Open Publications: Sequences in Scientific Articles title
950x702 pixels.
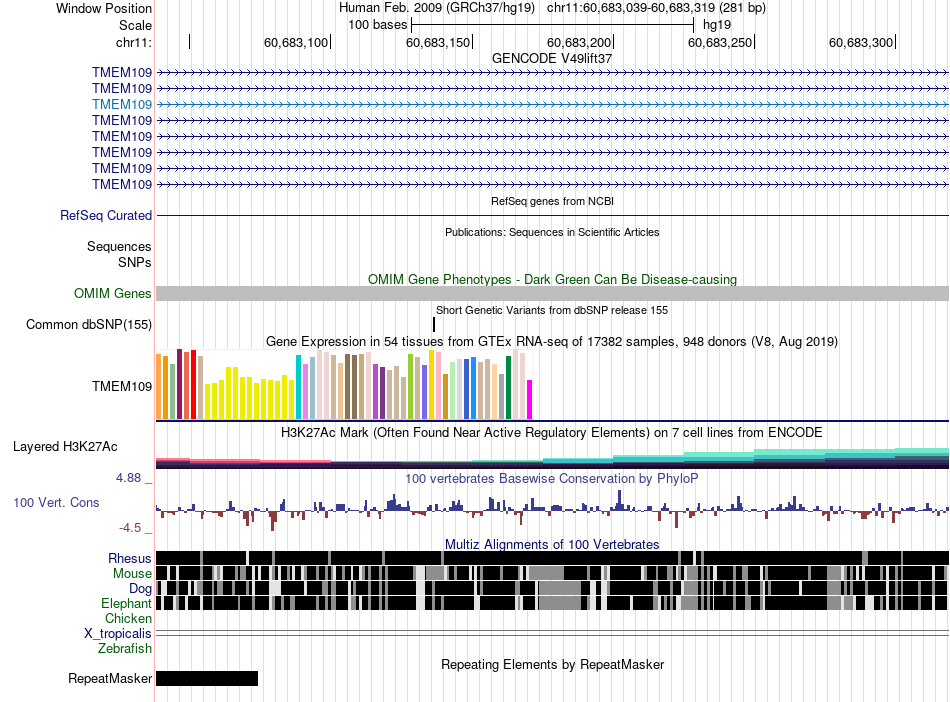point(552,232)
